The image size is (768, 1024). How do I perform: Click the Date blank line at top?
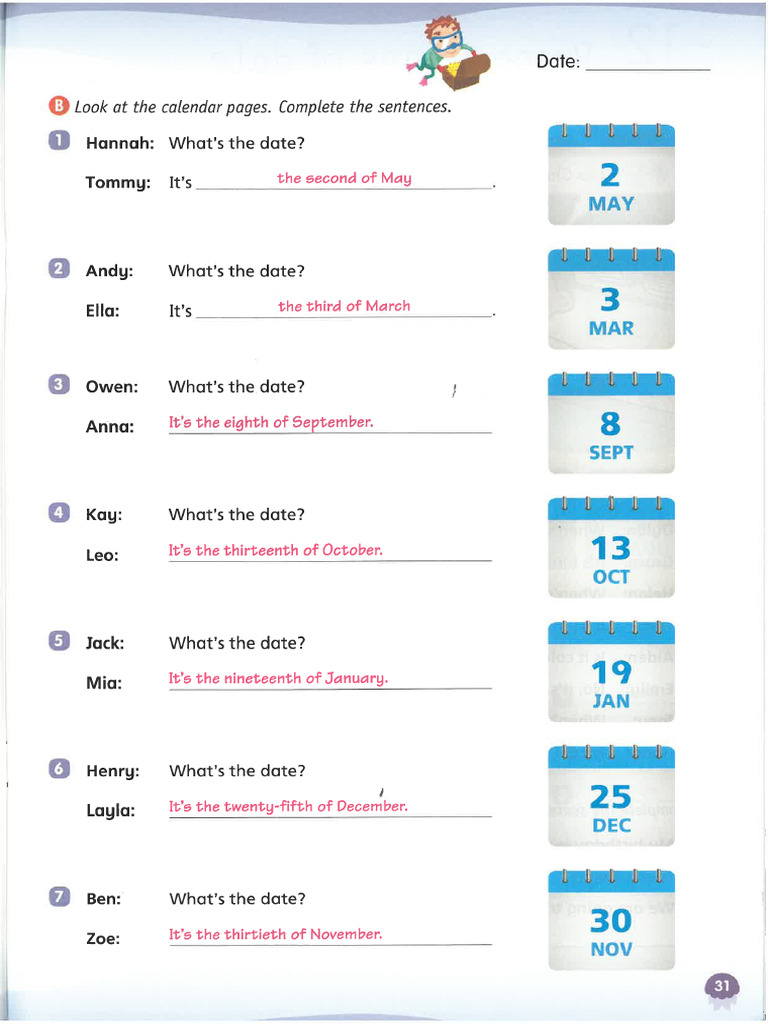[647, 64]
